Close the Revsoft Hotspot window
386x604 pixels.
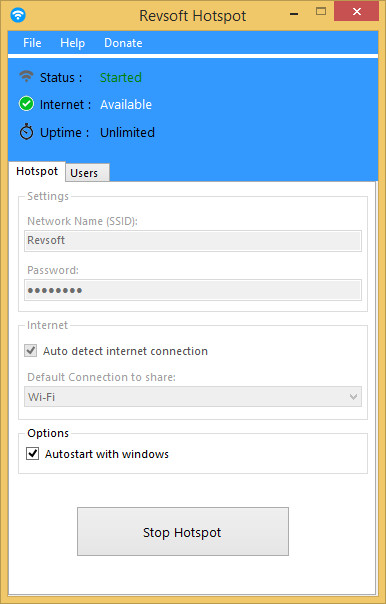(356, 12)
